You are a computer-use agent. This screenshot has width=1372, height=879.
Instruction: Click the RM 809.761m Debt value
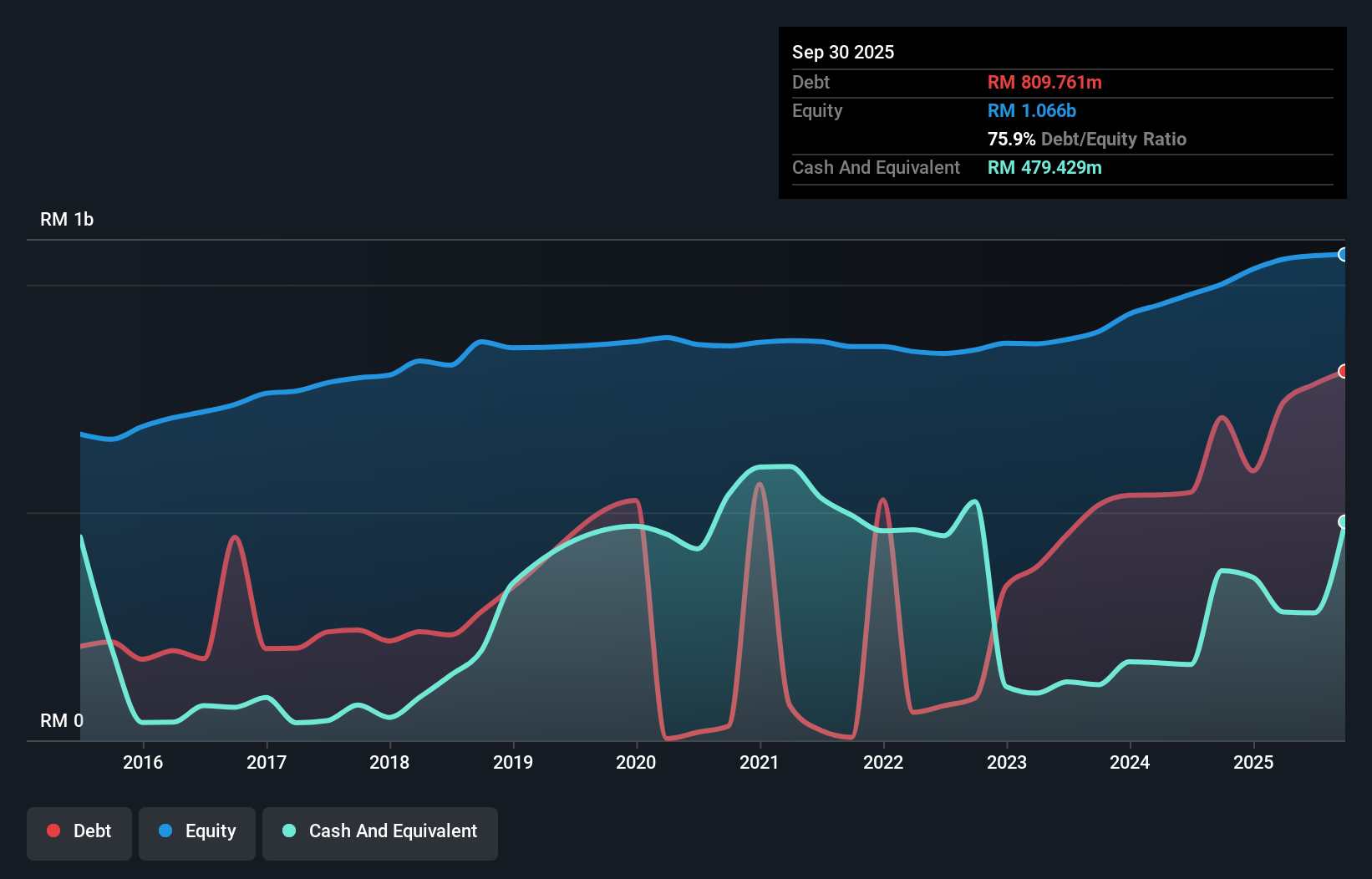coord(1044,82)
